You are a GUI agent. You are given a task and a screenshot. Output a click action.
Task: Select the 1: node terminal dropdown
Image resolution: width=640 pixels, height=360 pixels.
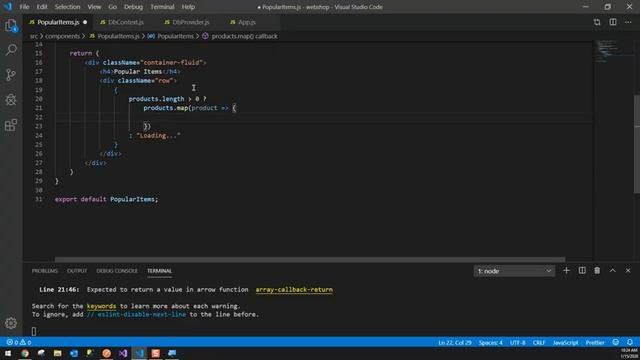pyautogui.click(x=514, y=271)
